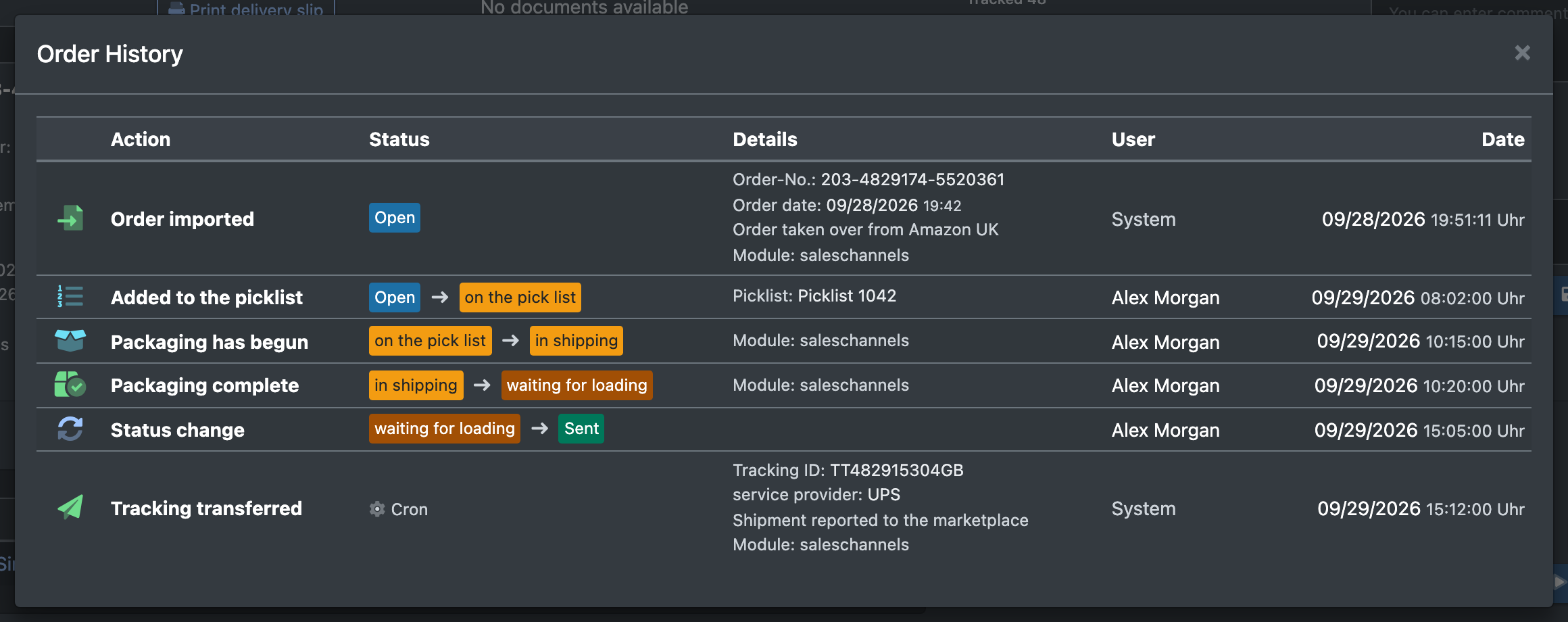Select the 'Packaging has begun' action text

210,342
